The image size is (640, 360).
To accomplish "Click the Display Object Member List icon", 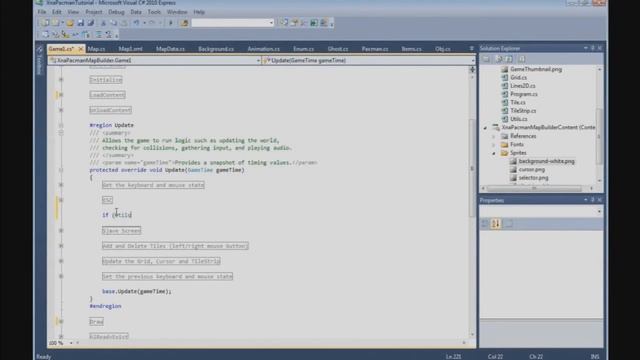I will click(45, 35).
